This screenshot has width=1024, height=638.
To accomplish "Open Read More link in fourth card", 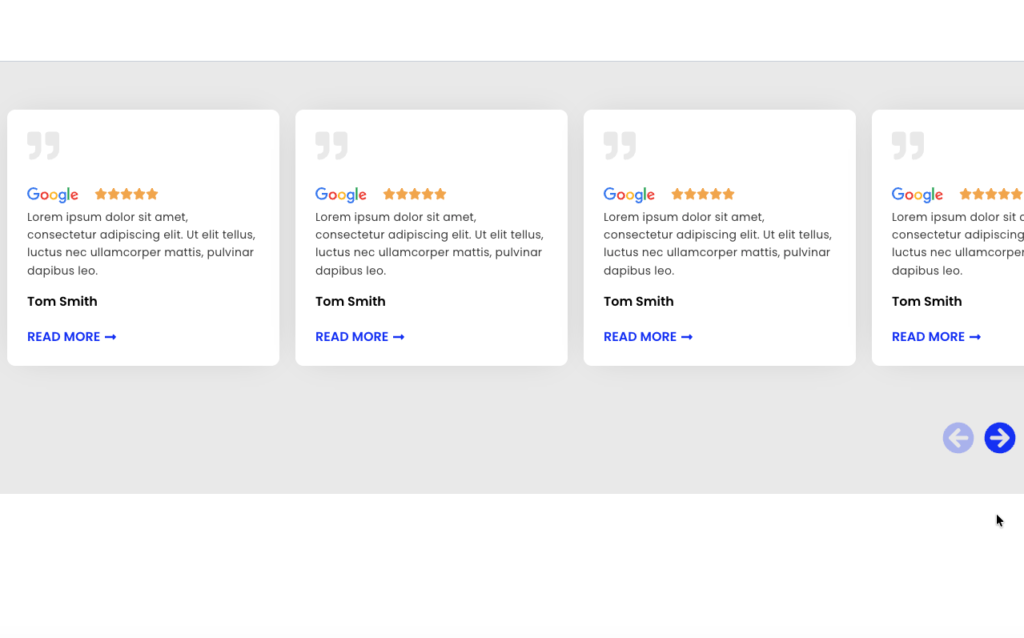I will (x=935, y=337).
